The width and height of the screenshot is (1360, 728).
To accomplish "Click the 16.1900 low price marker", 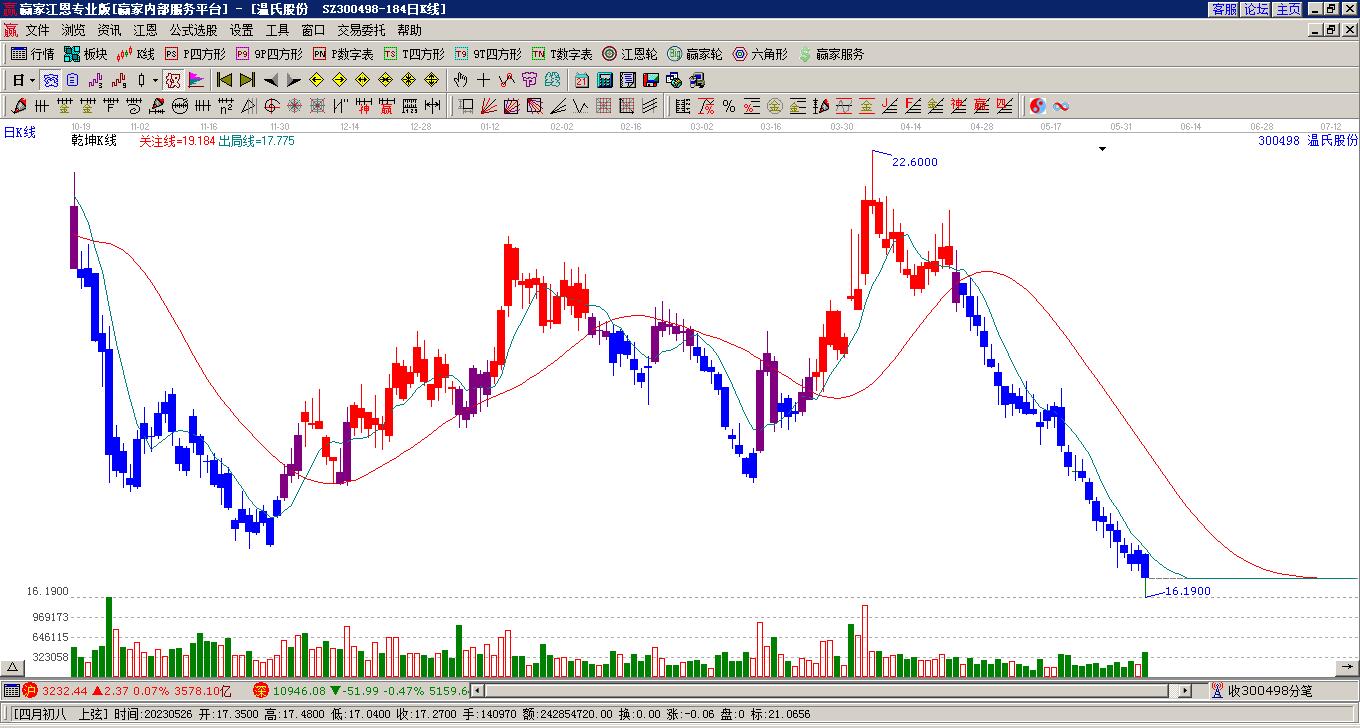I will point(1188,591).
